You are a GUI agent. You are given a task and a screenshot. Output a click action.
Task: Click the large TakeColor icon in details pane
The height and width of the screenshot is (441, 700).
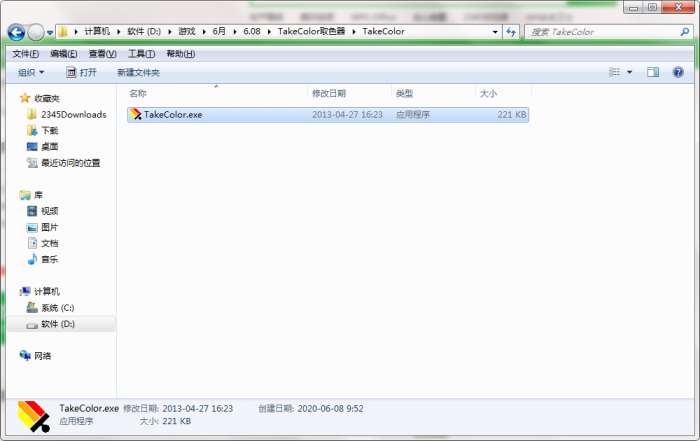coord(33,416)
